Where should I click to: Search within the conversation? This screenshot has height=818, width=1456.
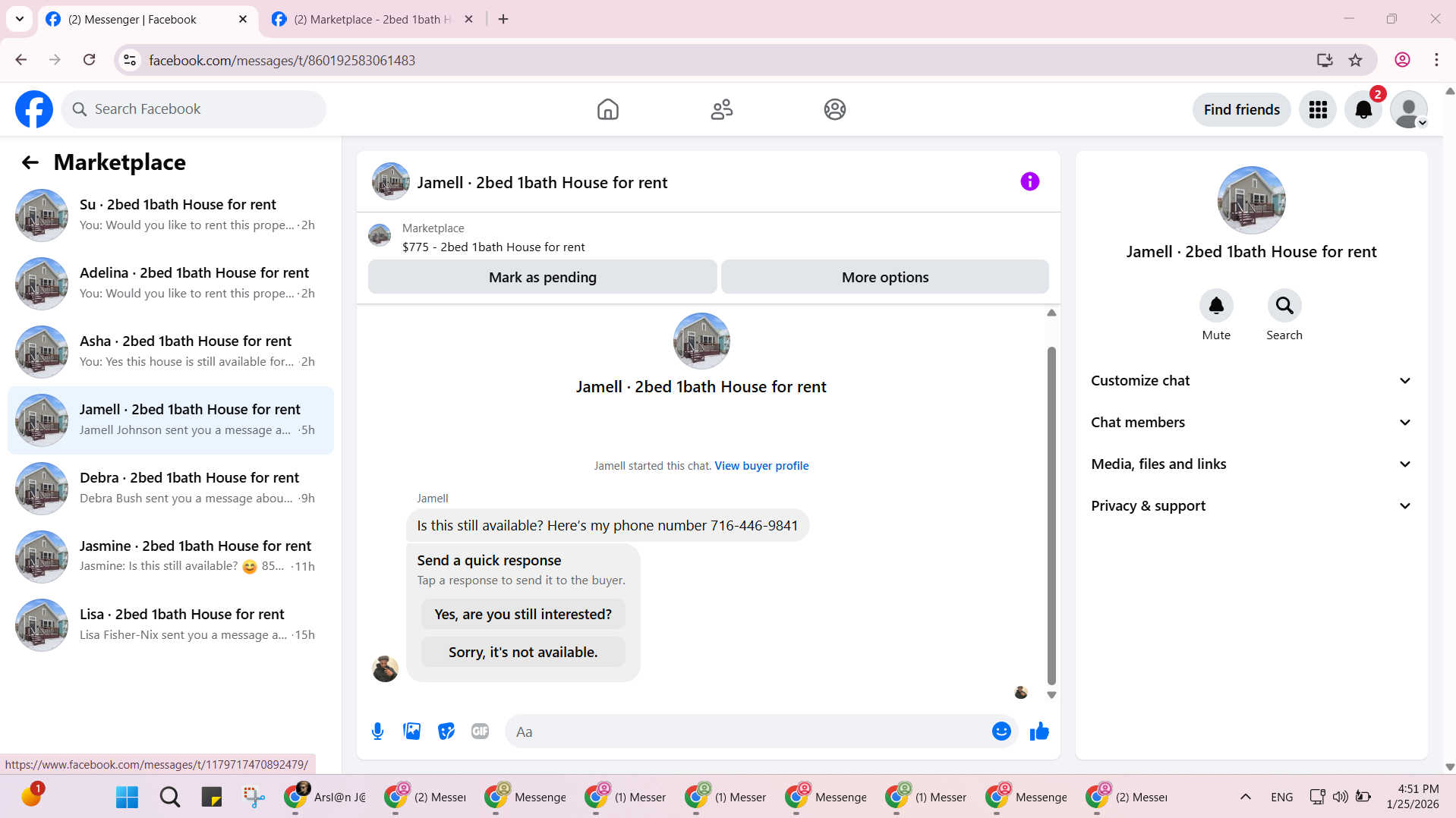(x=1284, y=306)
